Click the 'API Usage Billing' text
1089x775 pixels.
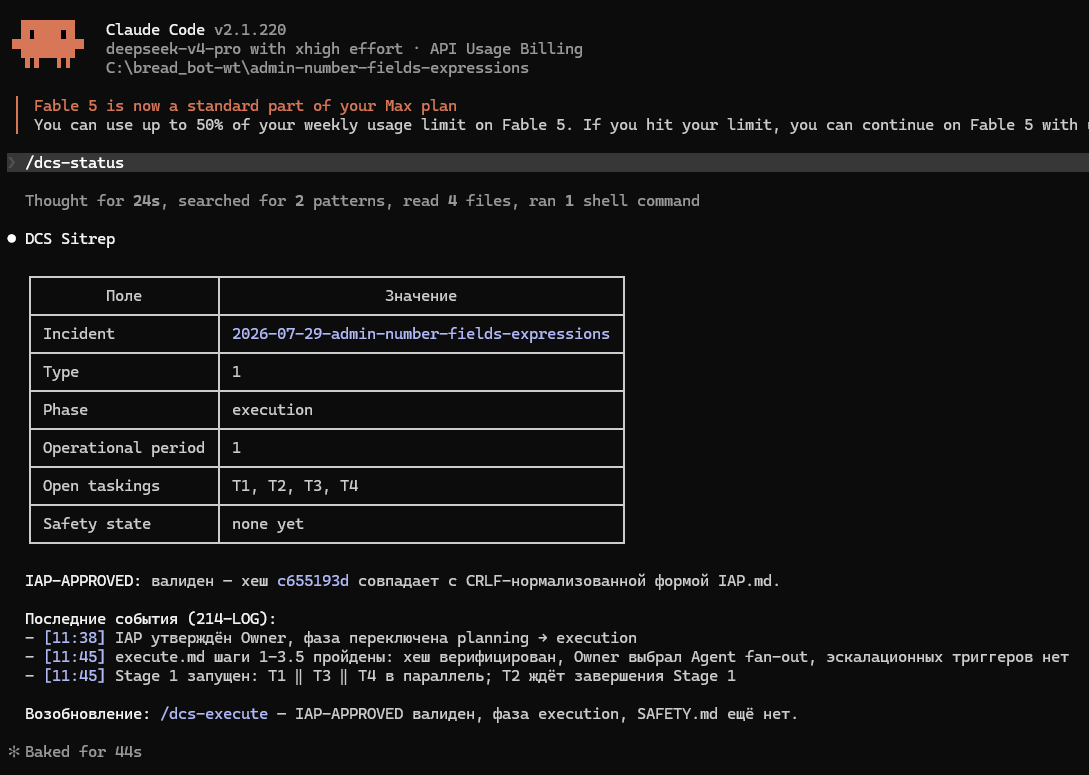tap(506, 49)
